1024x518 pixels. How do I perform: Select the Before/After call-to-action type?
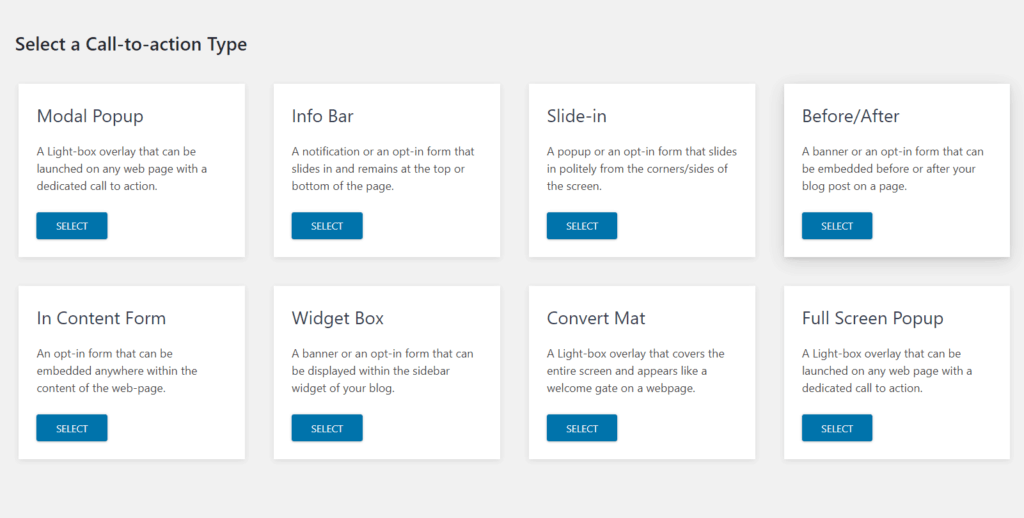point(837,226)
